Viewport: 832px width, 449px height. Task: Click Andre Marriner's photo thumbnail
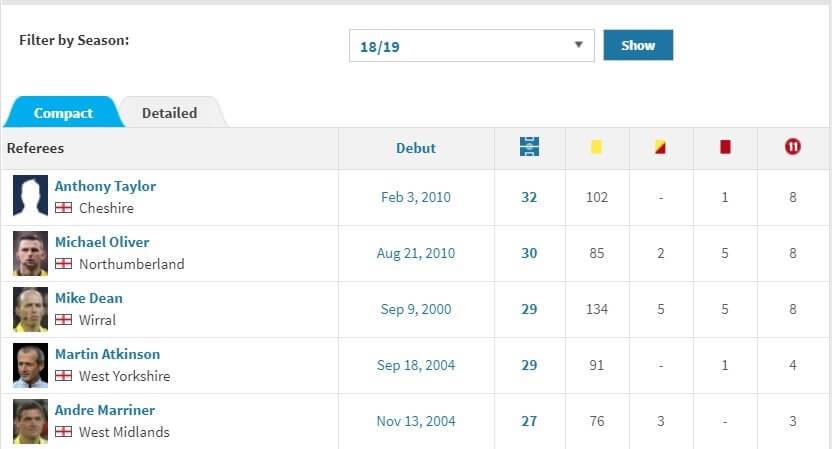(30, 421)
